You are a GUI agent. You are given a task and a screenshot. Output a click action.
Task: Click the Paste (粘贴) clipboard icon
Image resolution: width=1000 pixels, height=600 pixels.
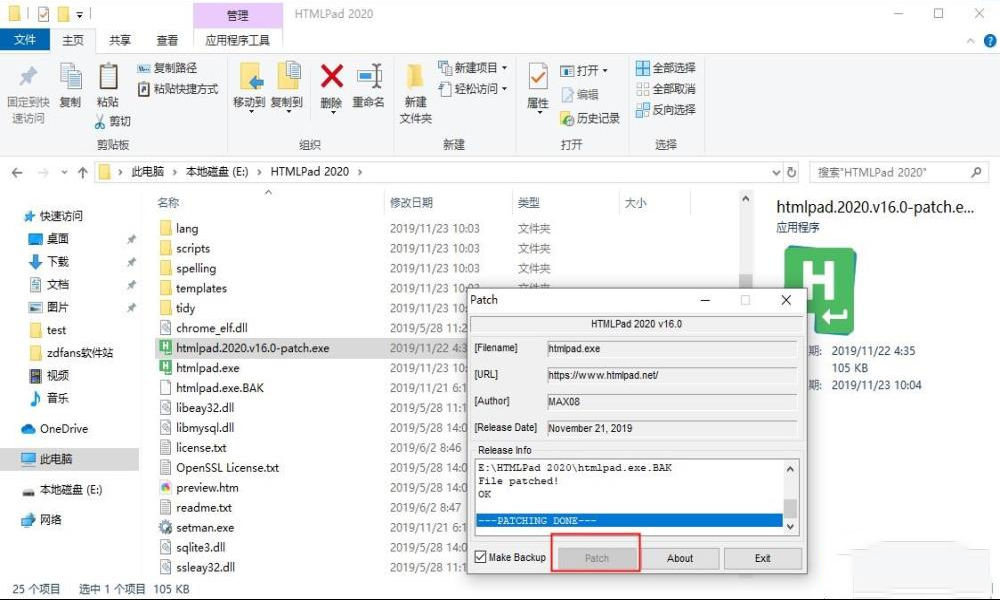(107, 78)
